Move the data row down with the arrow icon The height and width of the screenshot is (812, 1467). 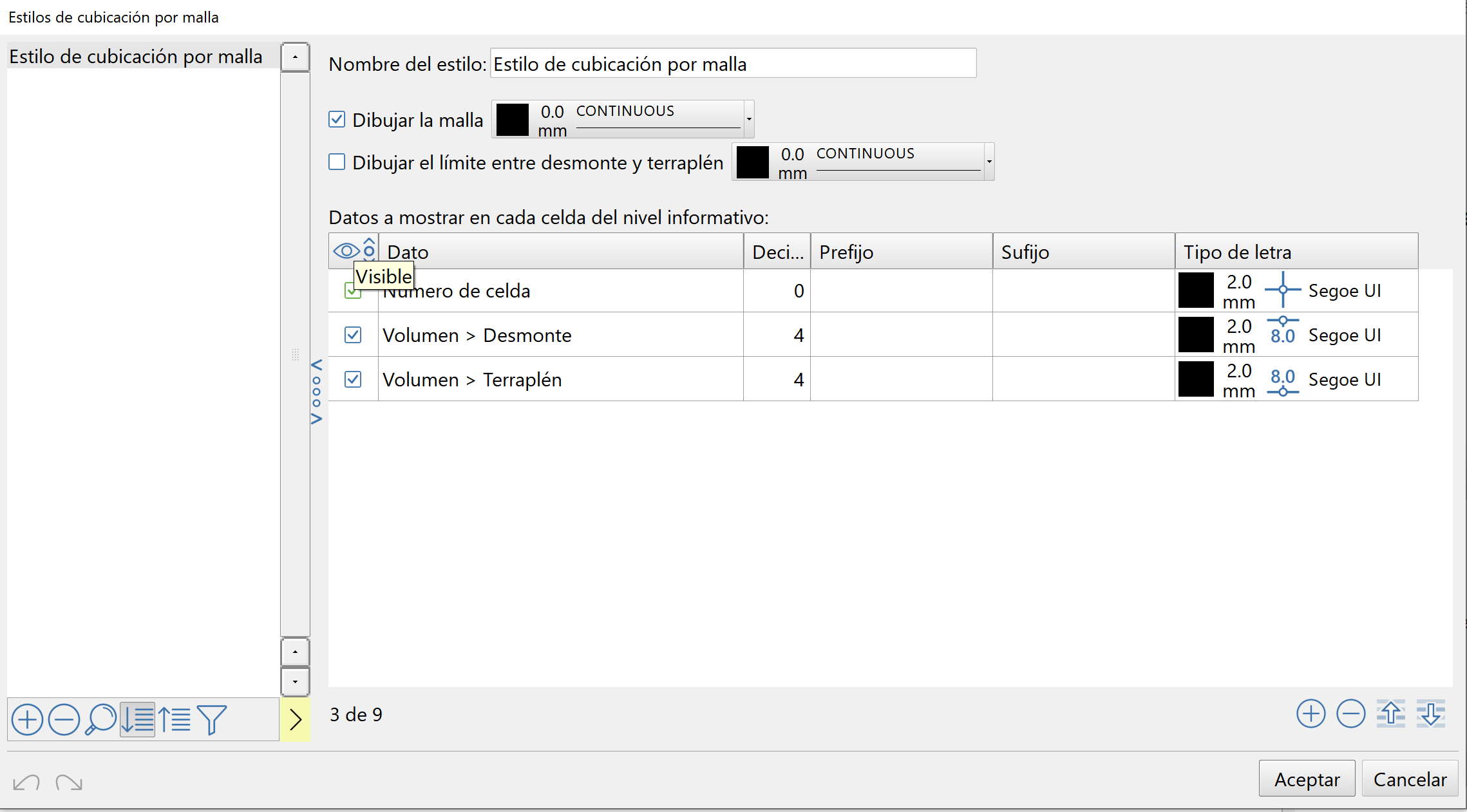click(1430, 713)
